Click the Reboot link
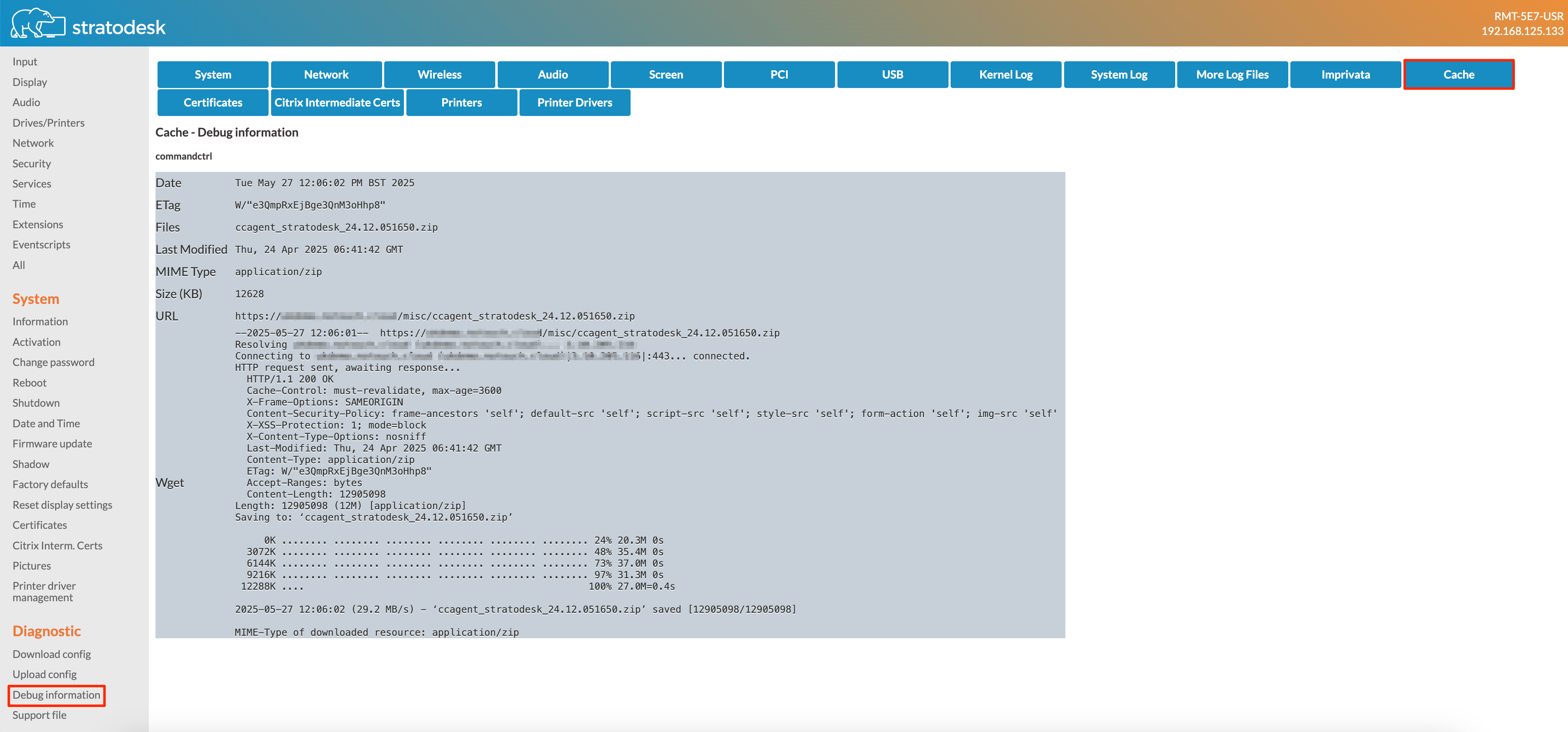Screen dimensions: 1568x732 point(29,383)
